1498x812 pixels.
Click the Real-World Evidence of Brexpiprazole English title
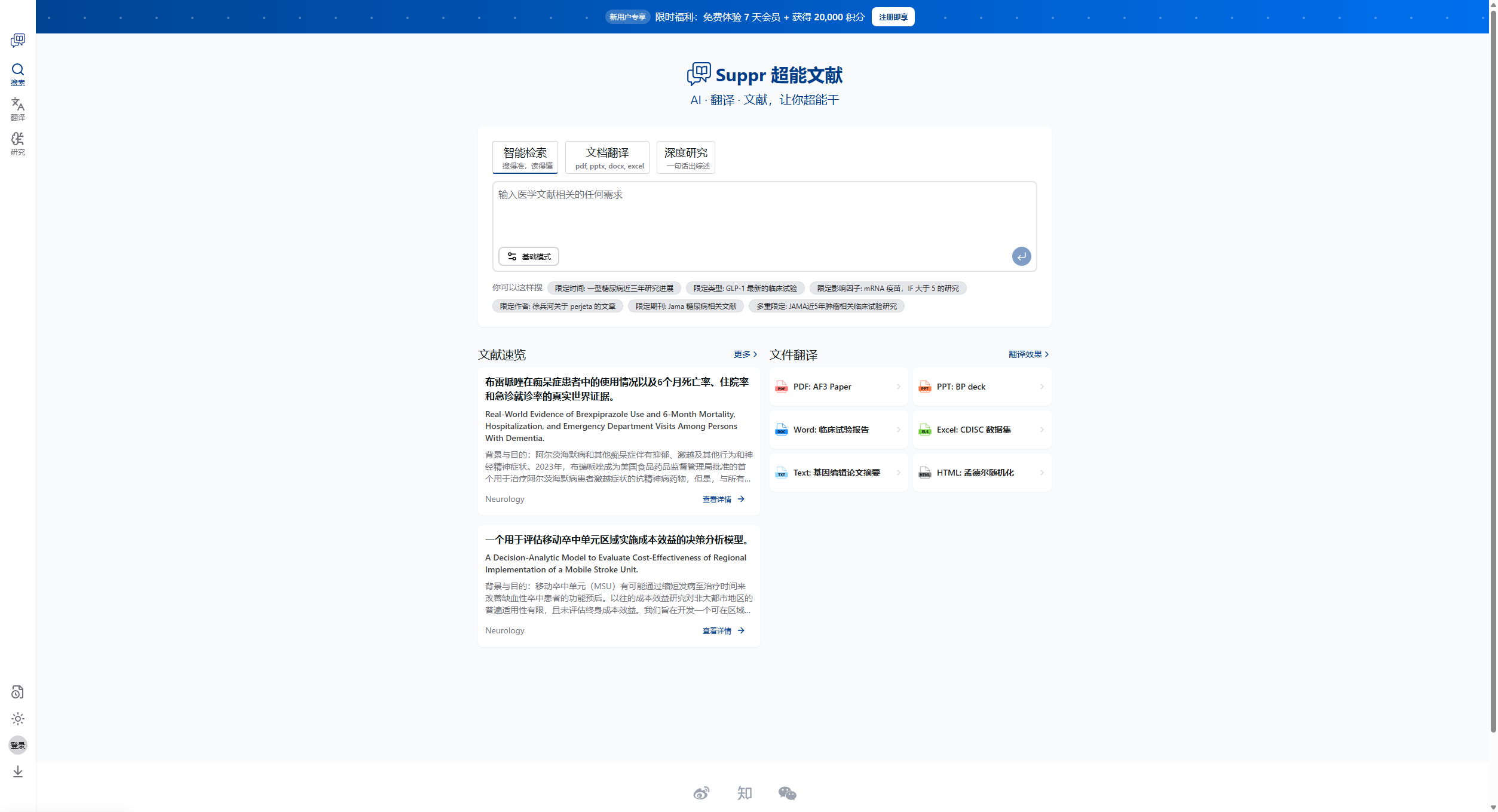[611, 426]
